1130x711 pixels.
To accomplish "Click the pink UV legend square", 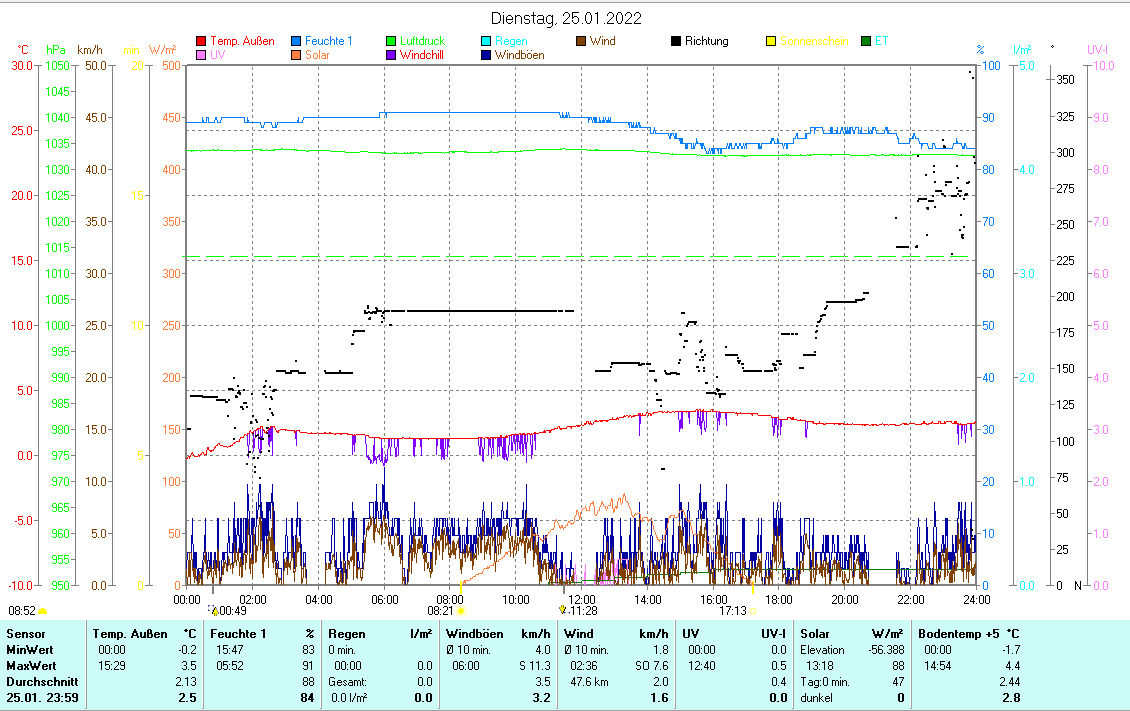I will (x=201, y=55).
